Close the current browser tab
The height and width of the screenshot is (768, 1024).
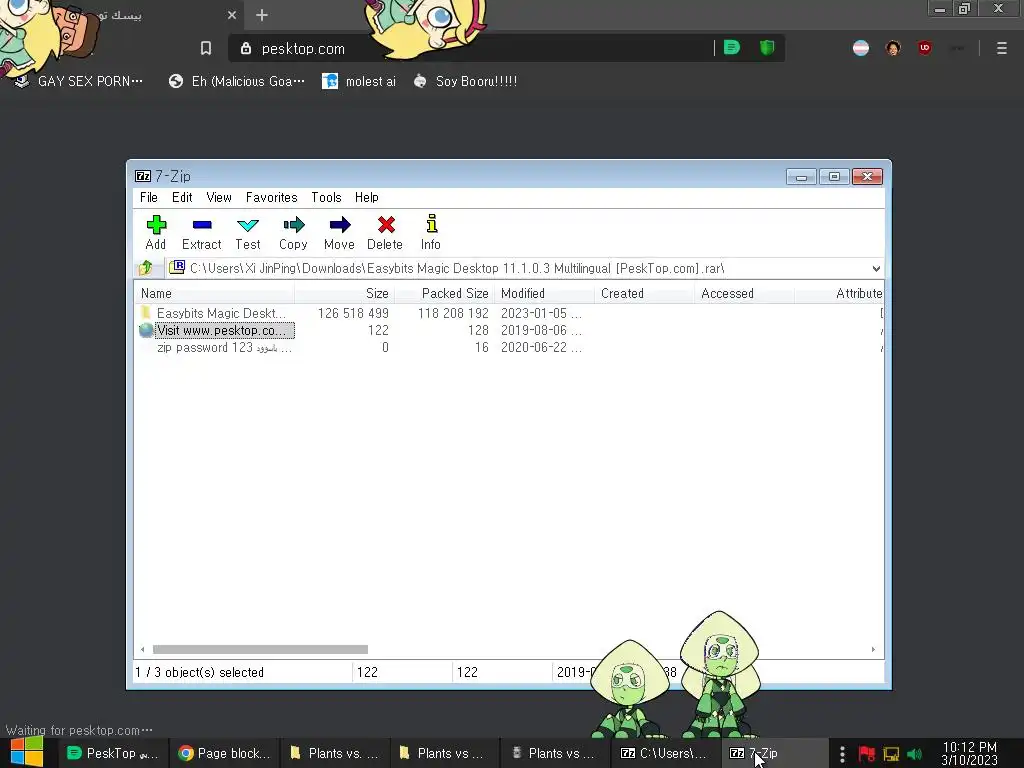coord(232,15)
